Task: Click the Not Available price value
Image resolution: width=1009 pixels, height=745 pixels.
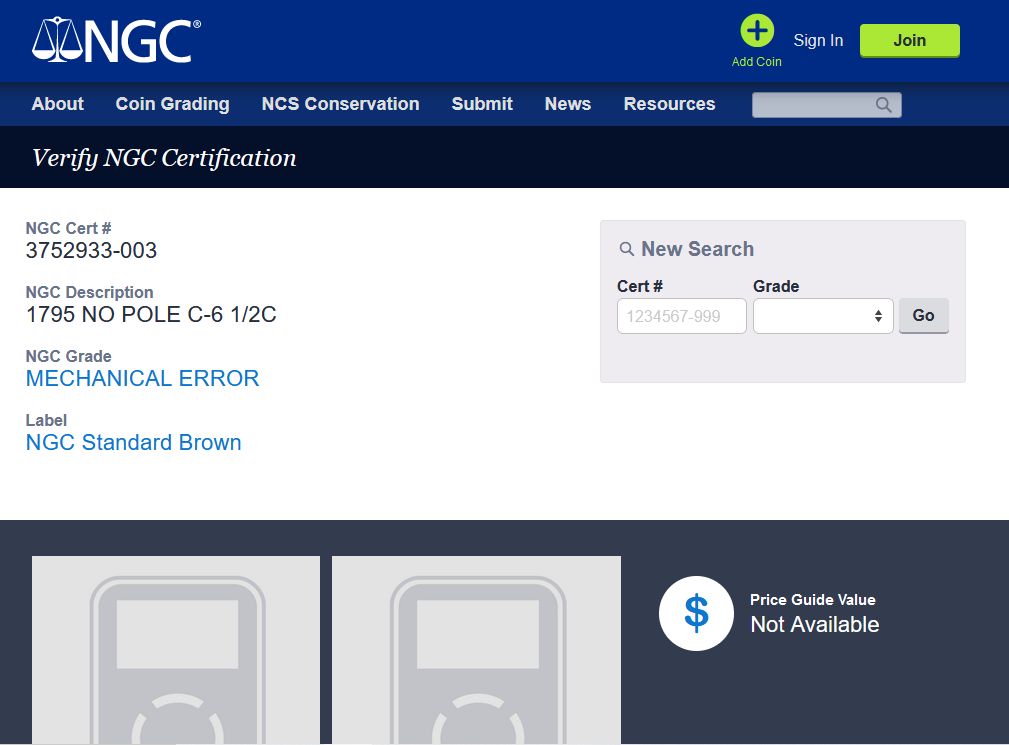Action: coord(815,624)
